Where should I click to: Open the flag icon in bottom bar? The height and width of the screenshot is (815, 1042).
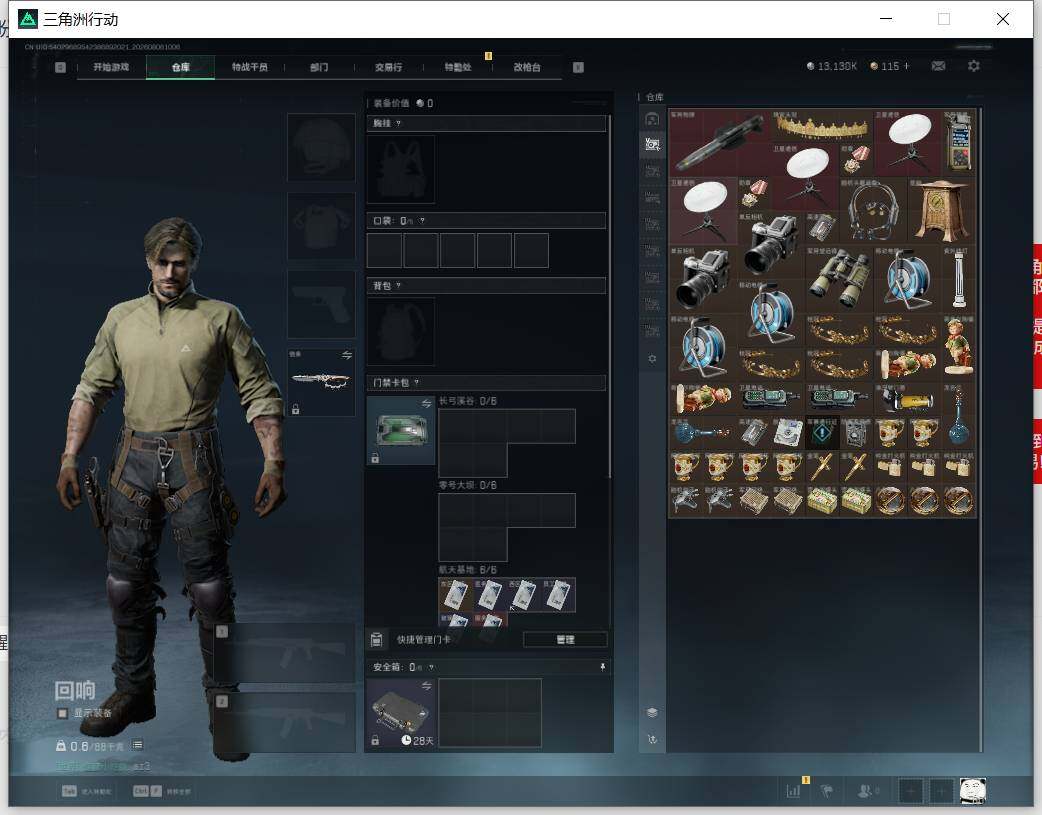(x=827, y=791)
